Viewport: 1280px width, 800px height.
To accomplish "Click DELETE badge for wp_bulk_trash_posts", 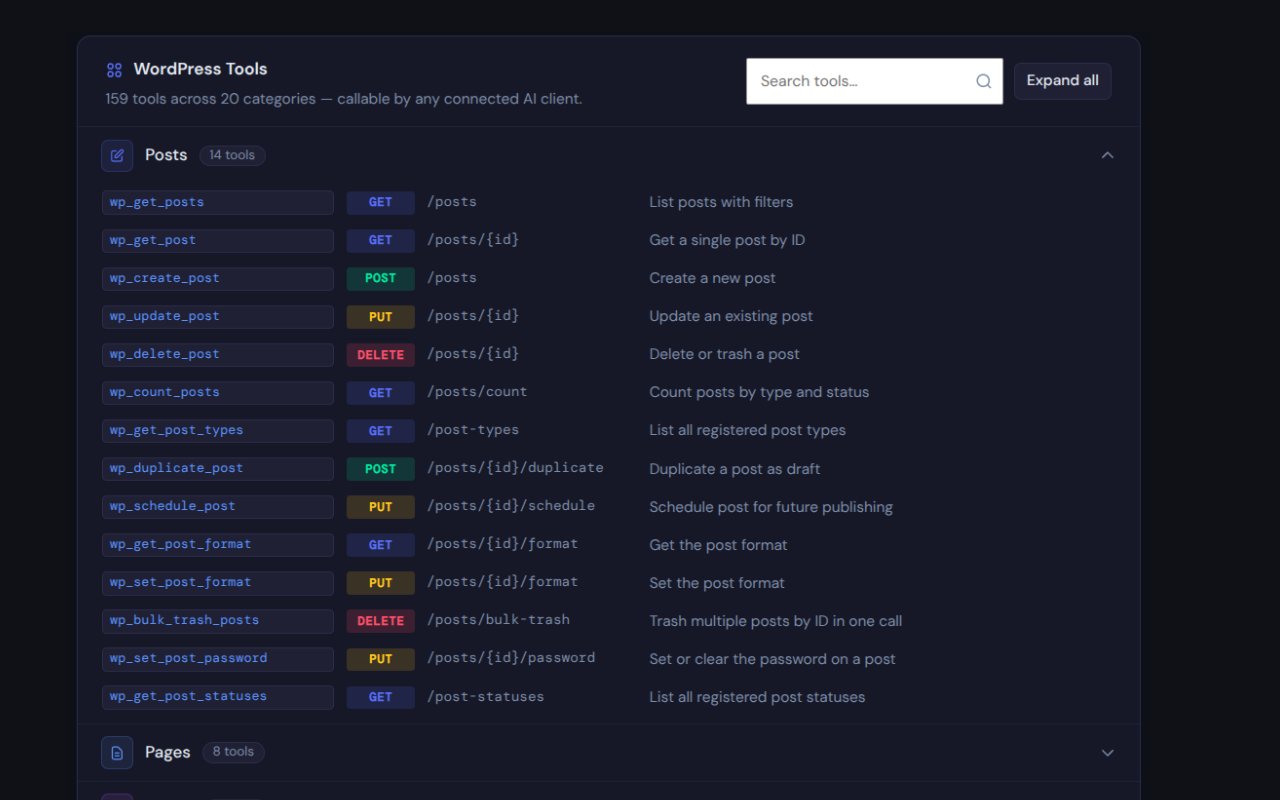I will point(380,620).
